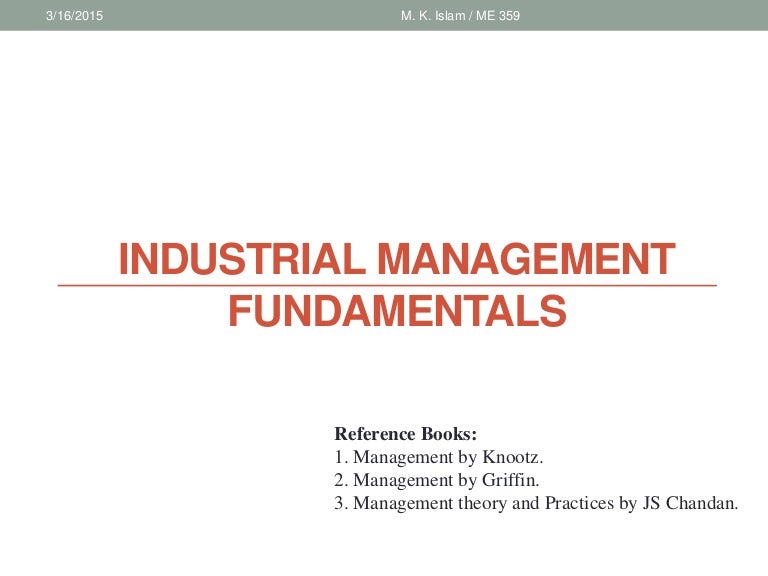This screenshot has height=576, width=768.
Task: Click the line Management by Knootz
Action: click(438, 457)
